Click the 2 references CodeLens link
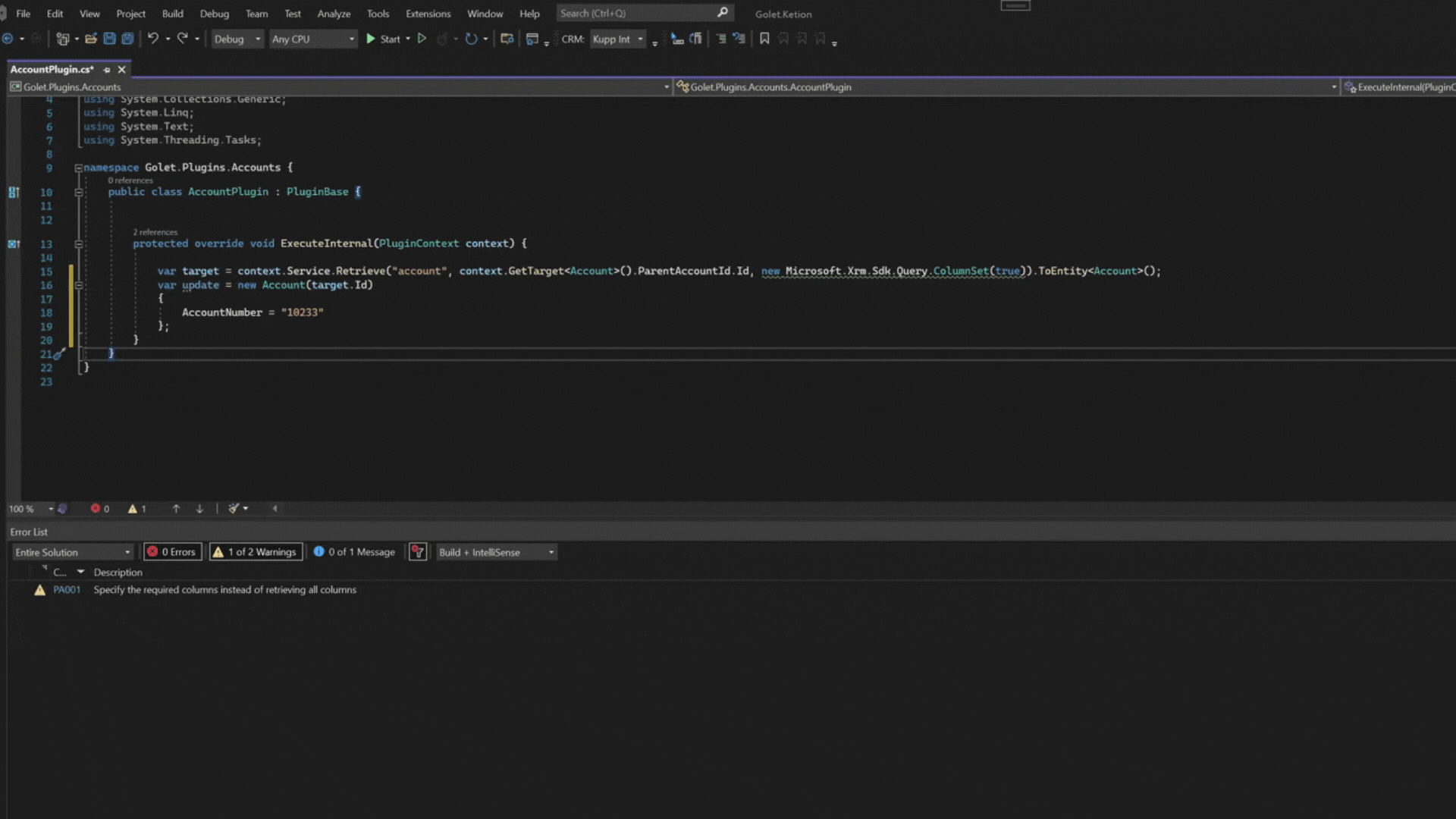The height and width of the screenshot is (819, 1456). 155,232
